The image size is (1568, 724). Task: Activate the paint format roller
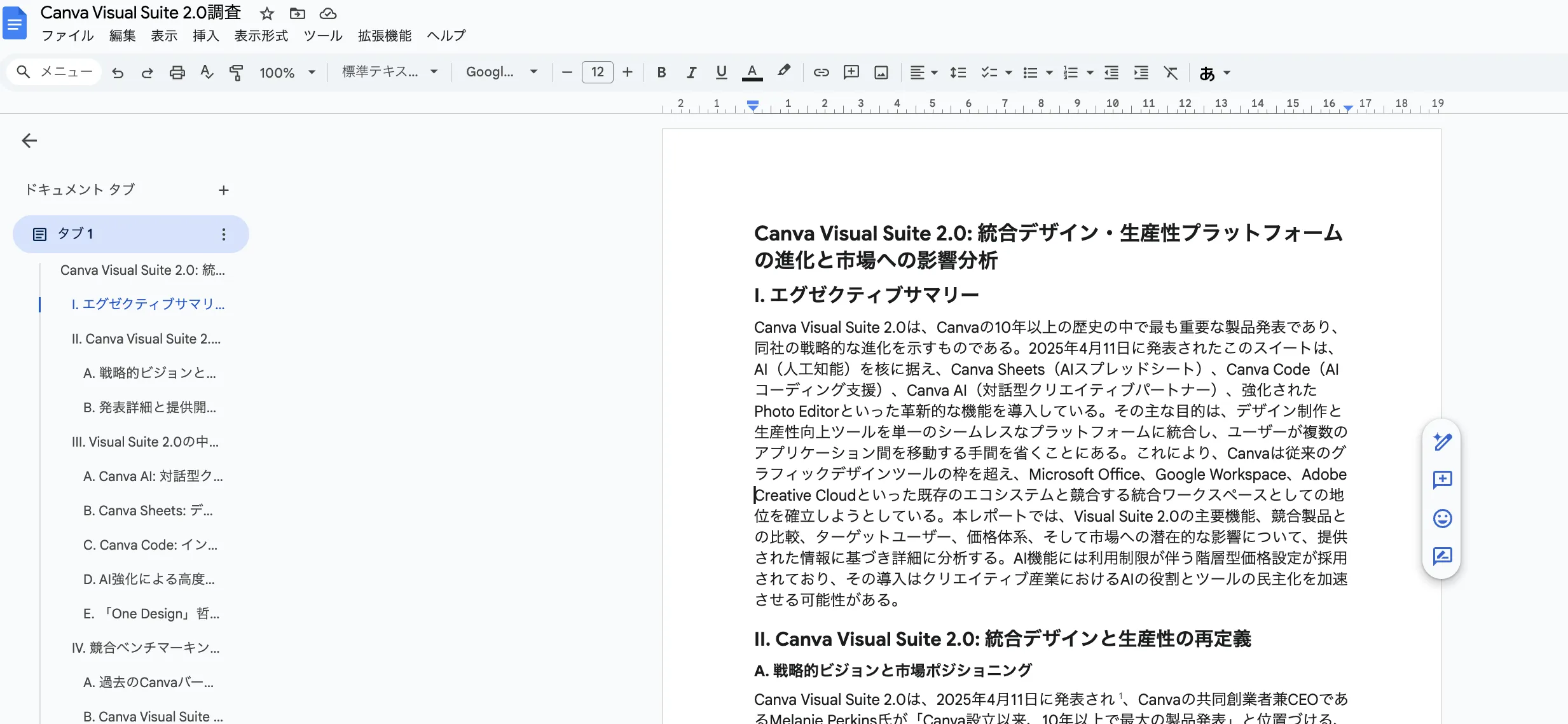236,73
